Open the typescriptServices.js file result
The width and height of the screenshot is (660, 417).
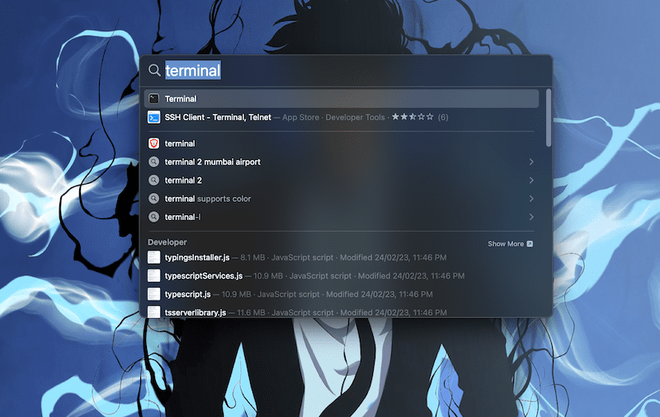pos(341,276)
